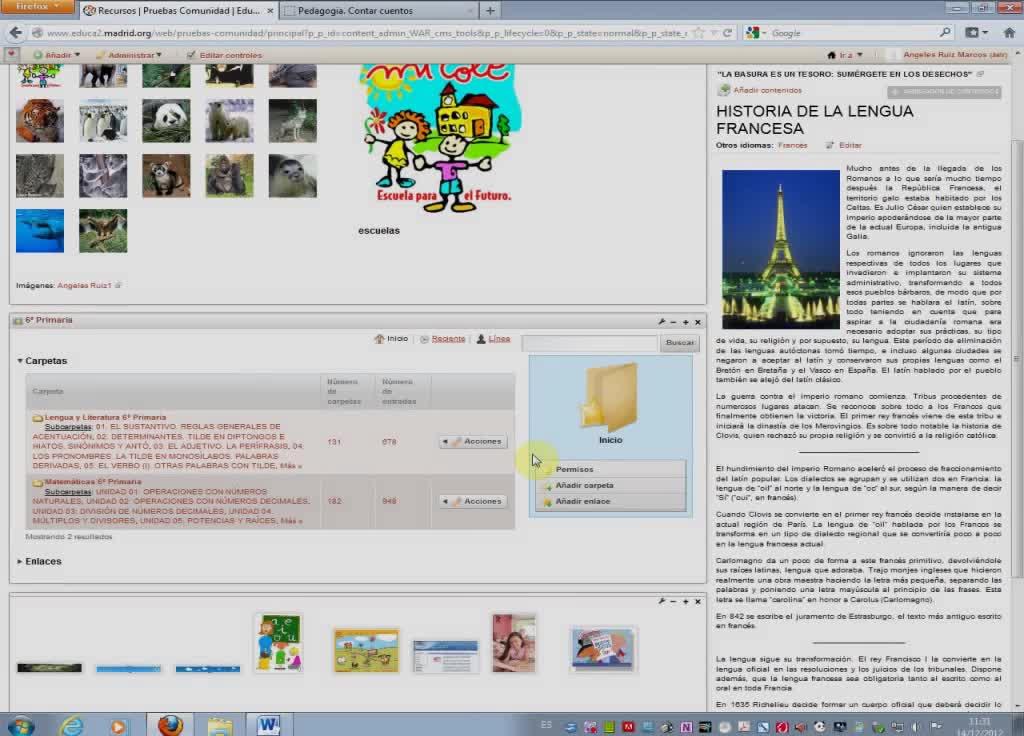The height and width of the screenshot is (736, 1024).
Task: Open Acciones dropdown for Matemáticas 6º Primaria
Action: [x=473, y=501]
